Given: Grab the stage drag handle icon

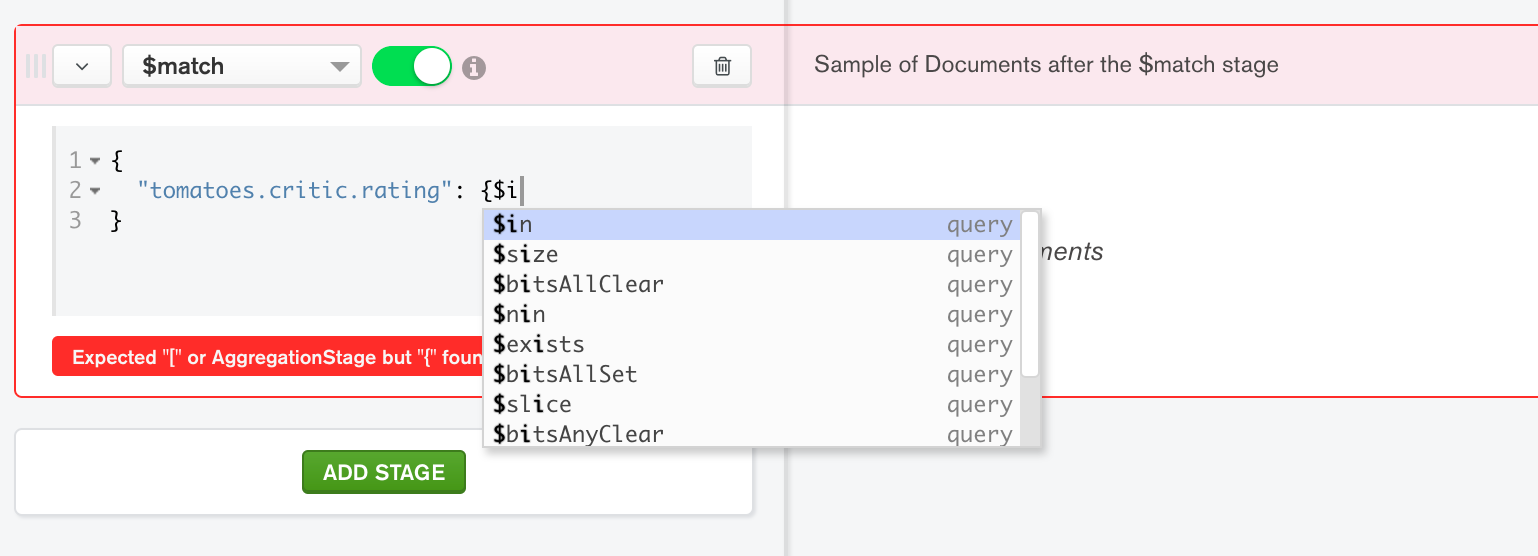Looking at the screenshot, I should click(35, 66).
